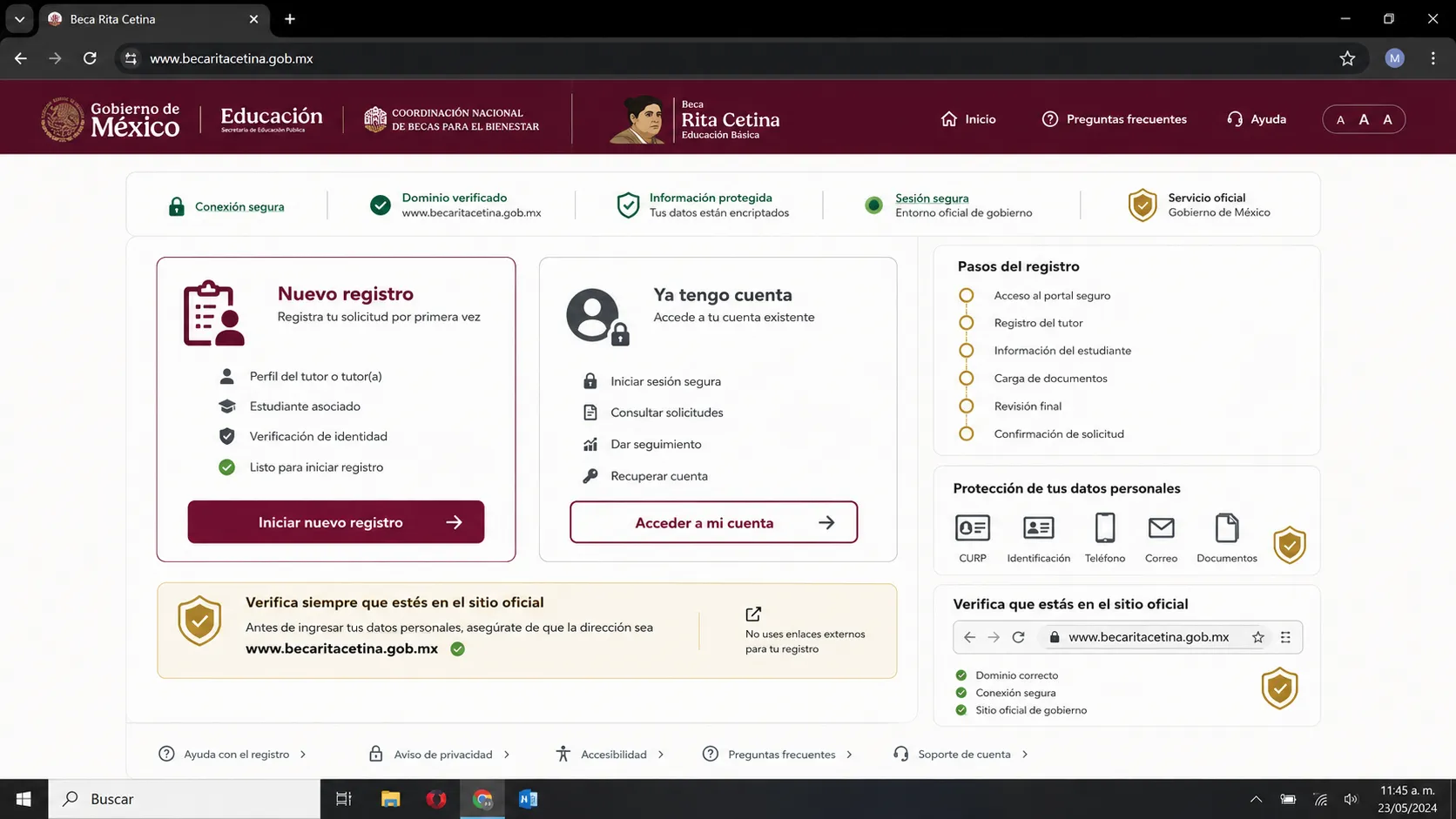Expand the Aviso de privacidad chevron

[507, 755]
